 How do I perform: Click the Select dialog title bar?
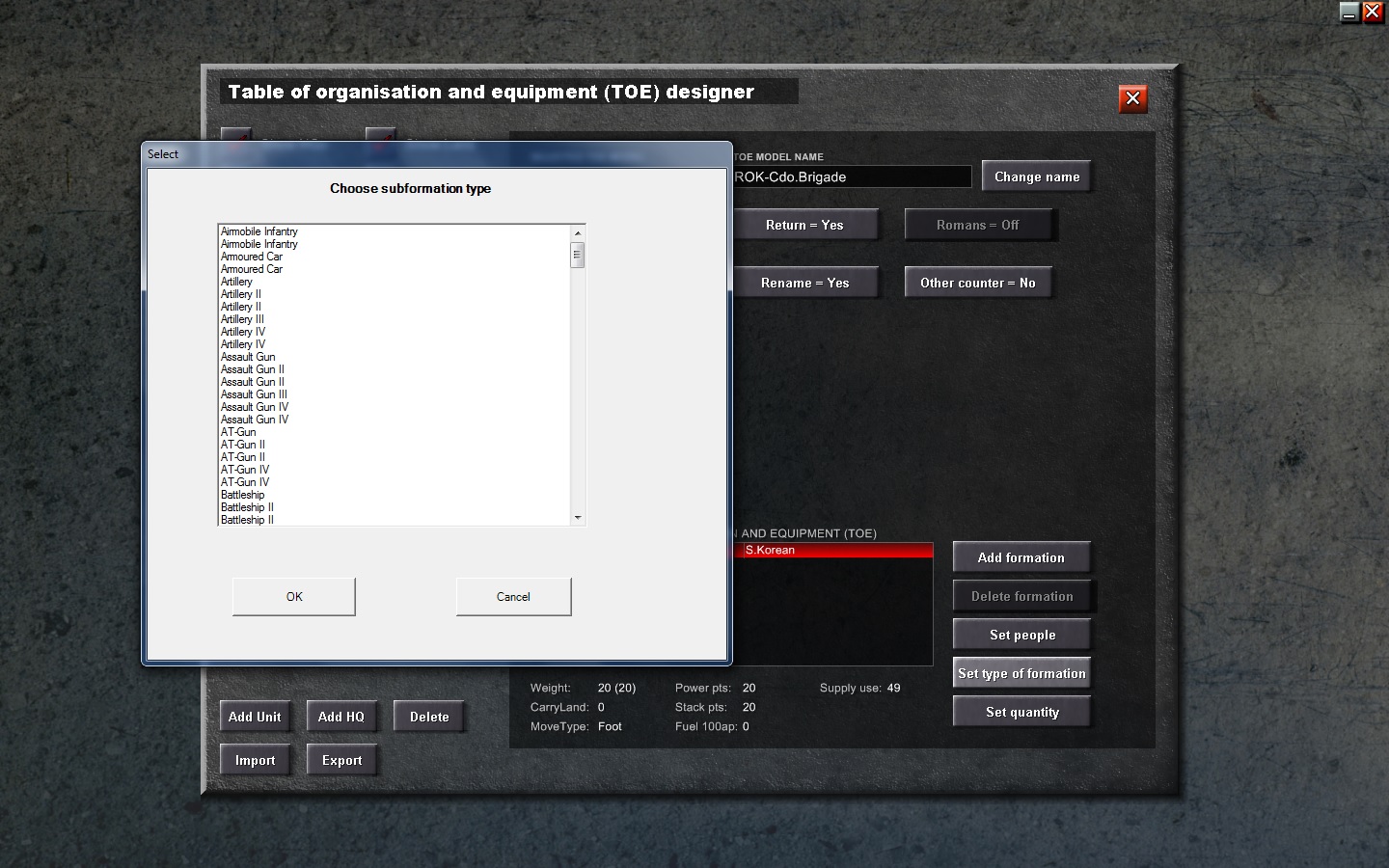click(x=436, y=154)
